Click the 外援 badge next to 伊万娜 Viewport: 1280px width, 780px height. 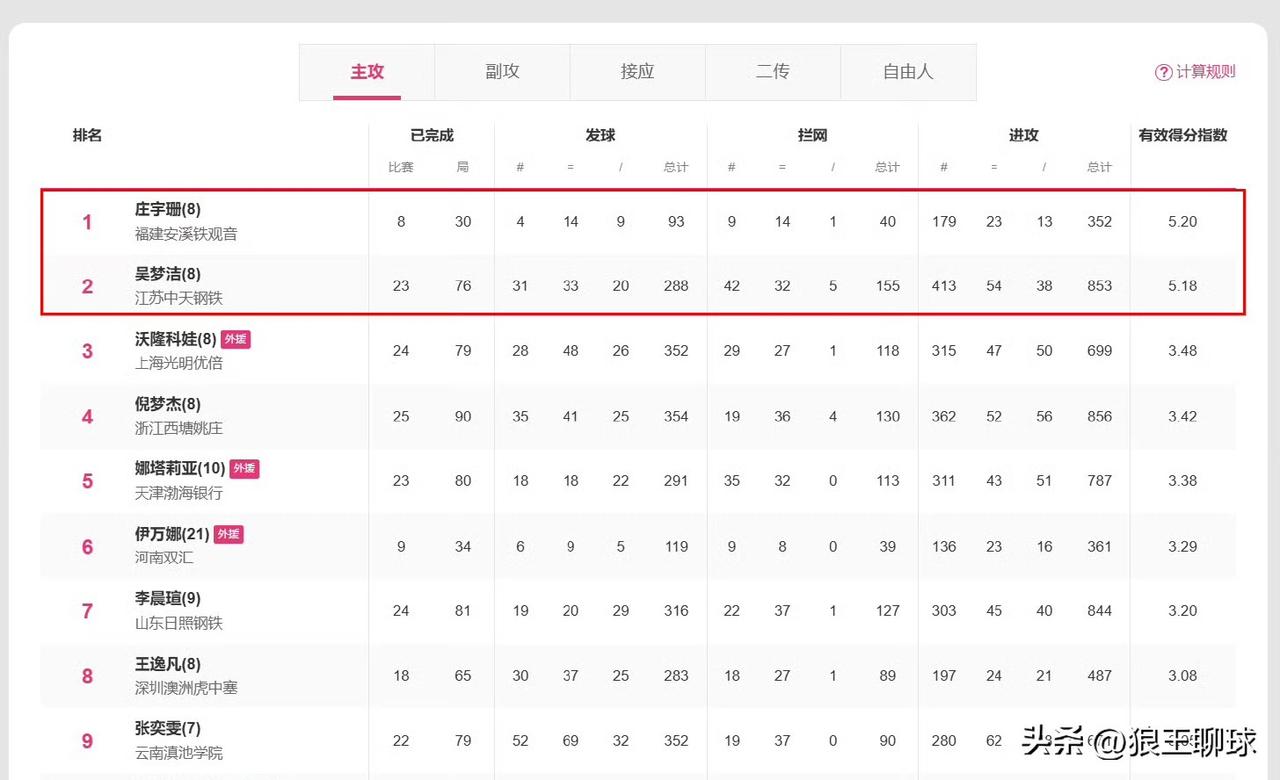tap(229, 534)
